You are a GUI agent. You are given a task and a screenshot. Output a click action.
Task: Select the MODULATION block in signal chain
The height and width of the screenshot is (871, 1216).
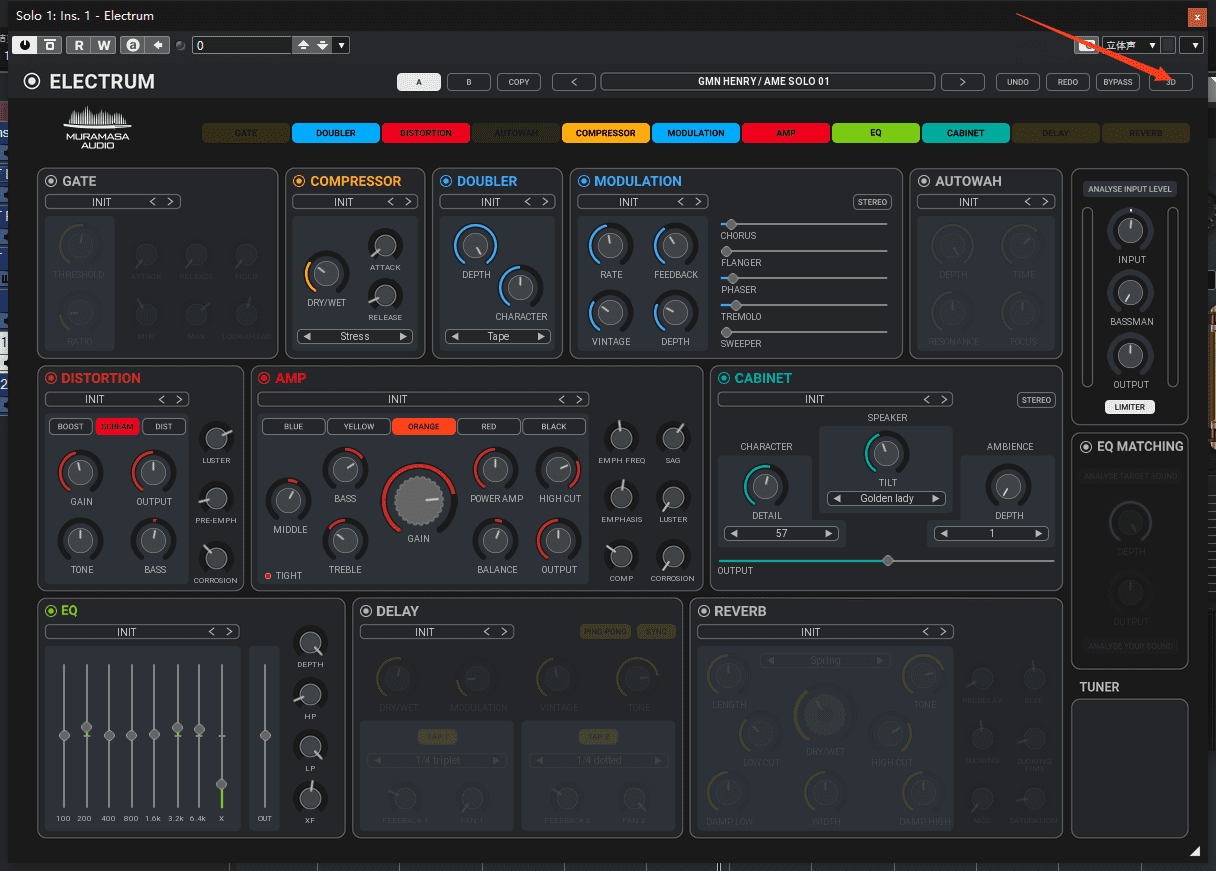[x=696, y=133]
